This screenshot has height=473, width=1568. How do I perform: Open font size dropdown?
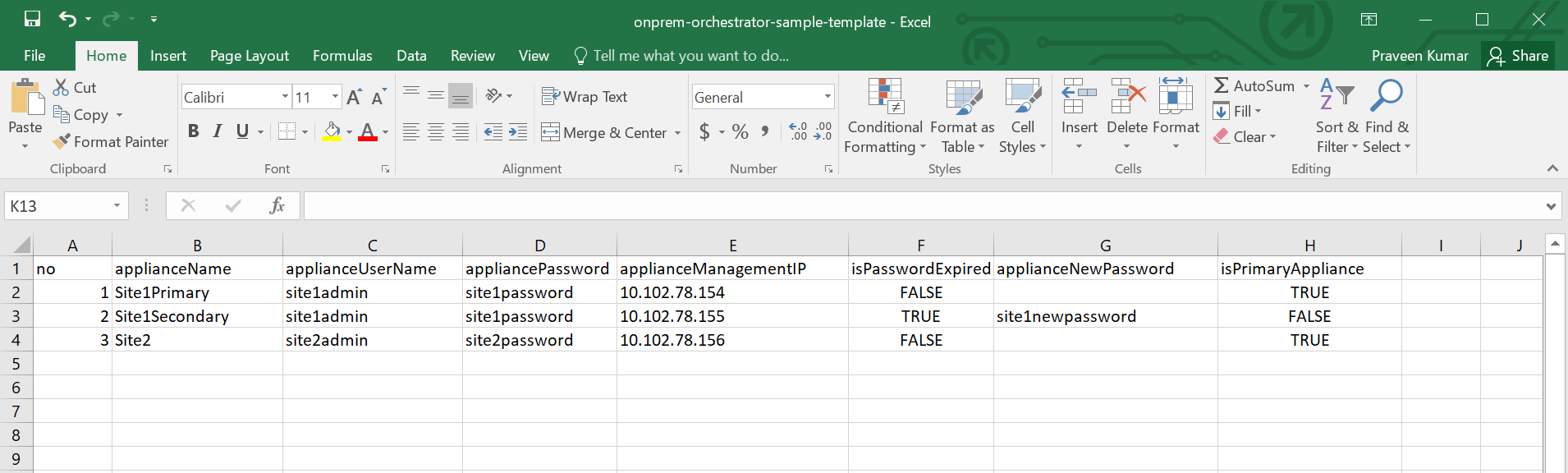point(335,97)
